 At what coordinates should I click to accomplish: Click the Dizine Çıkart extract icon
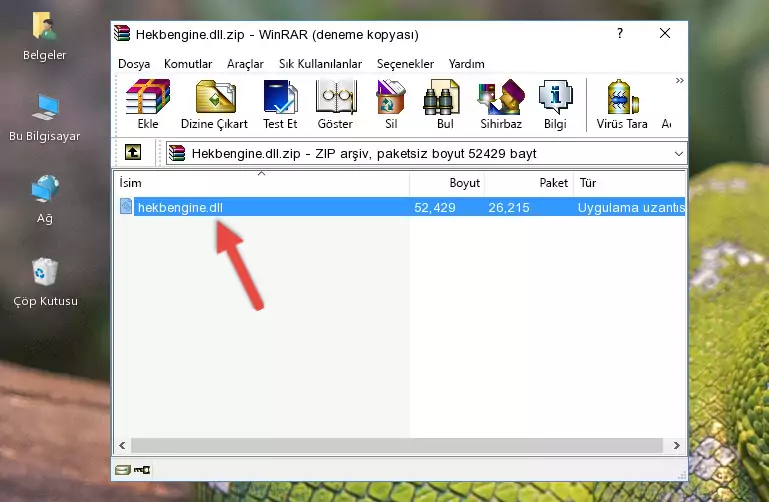point(214,104)
